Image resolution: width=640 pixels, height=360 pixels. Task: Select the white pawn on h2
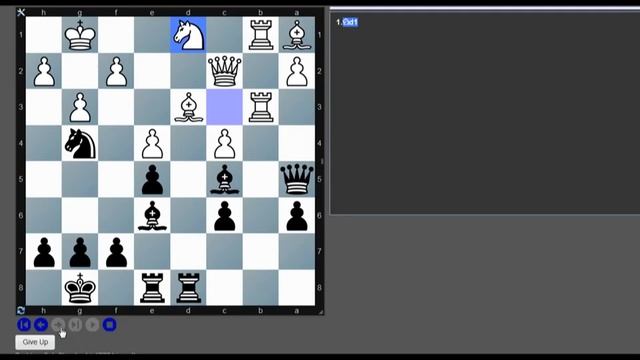point(44,71)
